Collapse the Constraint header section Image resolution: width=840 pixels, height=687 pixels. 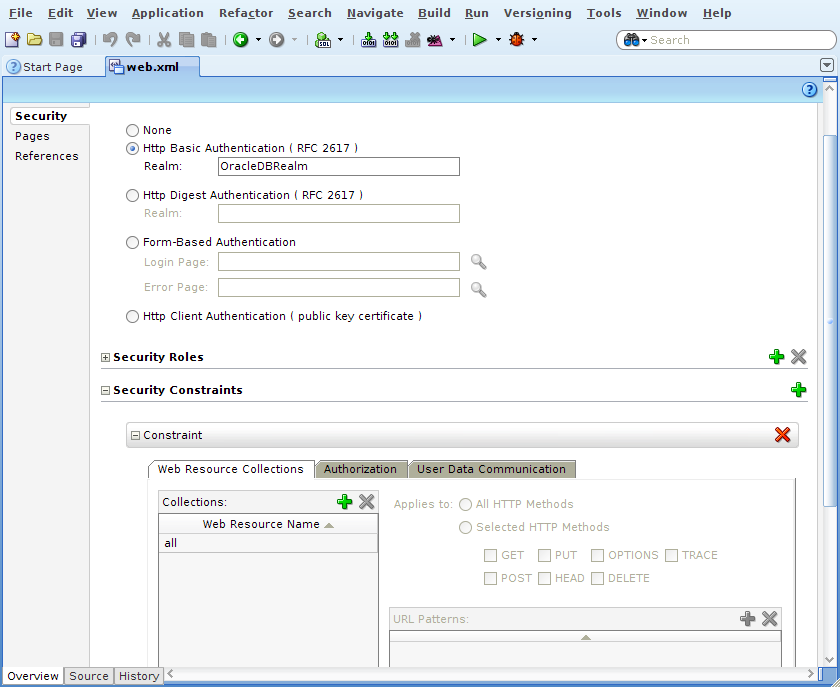135,434
